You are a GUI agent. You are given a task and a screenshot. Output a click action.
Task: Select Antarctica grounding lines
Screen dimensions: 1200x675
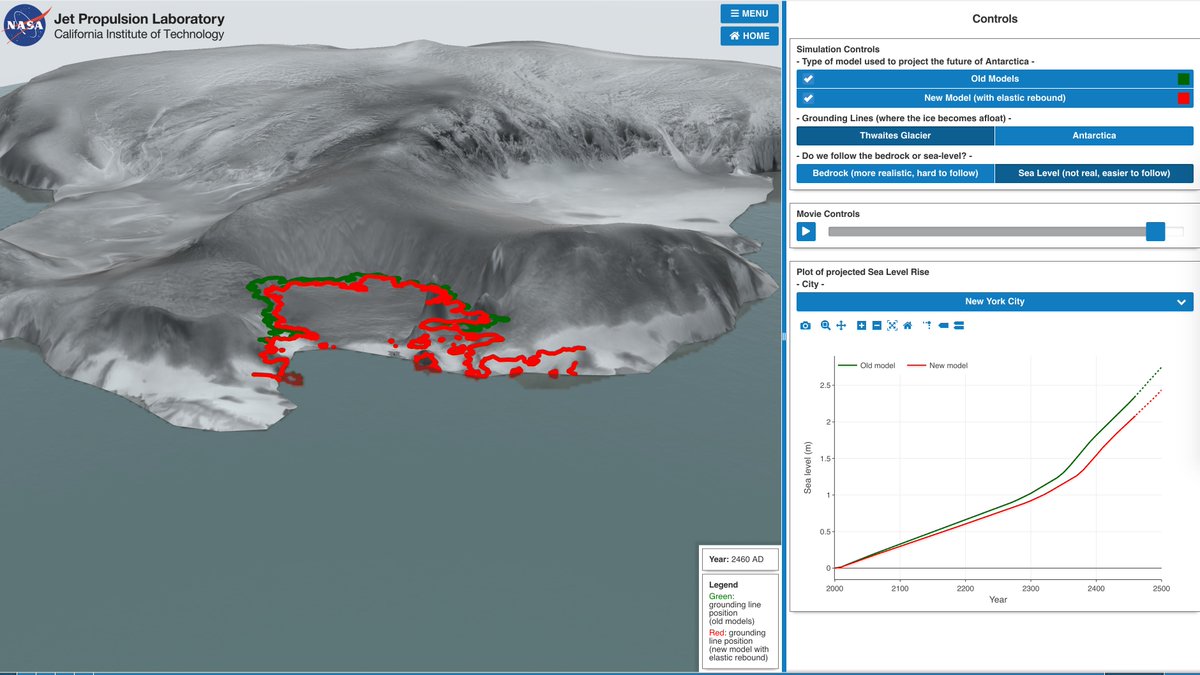pyautogui.click(x=1094, y=135)
